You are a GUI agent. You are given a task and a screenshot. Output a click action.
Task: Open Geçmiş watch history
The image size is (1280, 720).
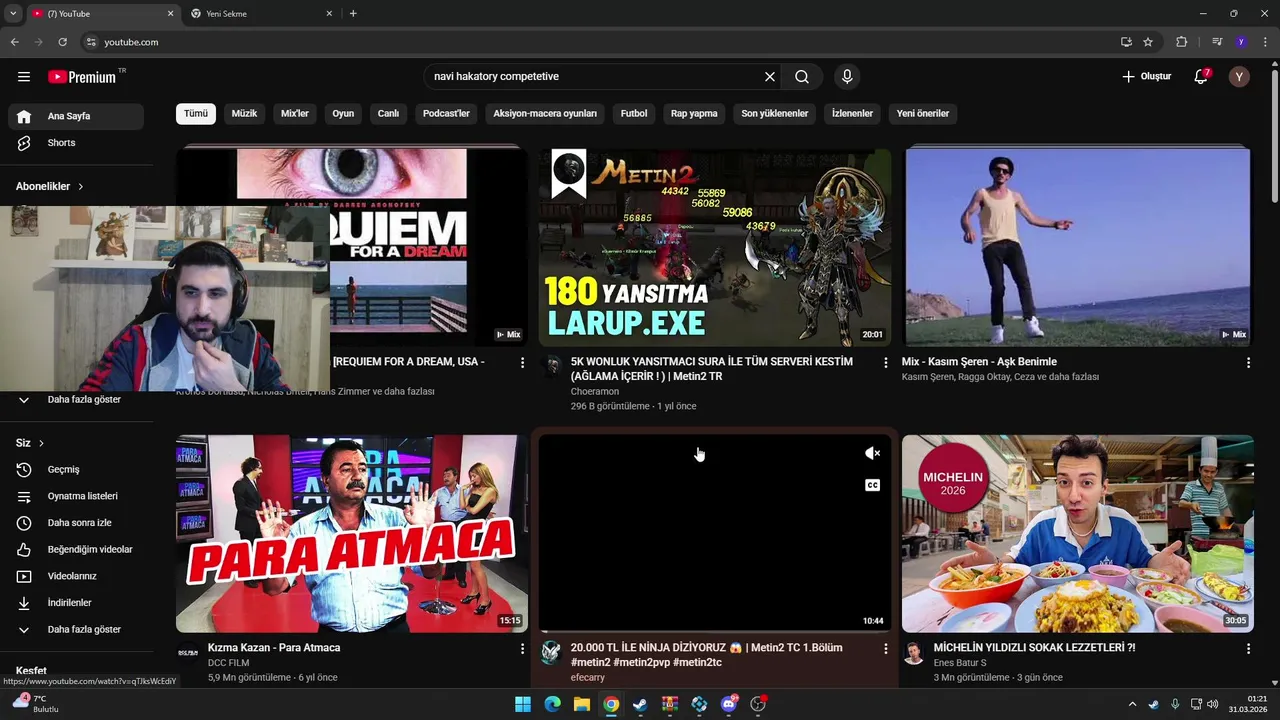[x=76, y=469]
